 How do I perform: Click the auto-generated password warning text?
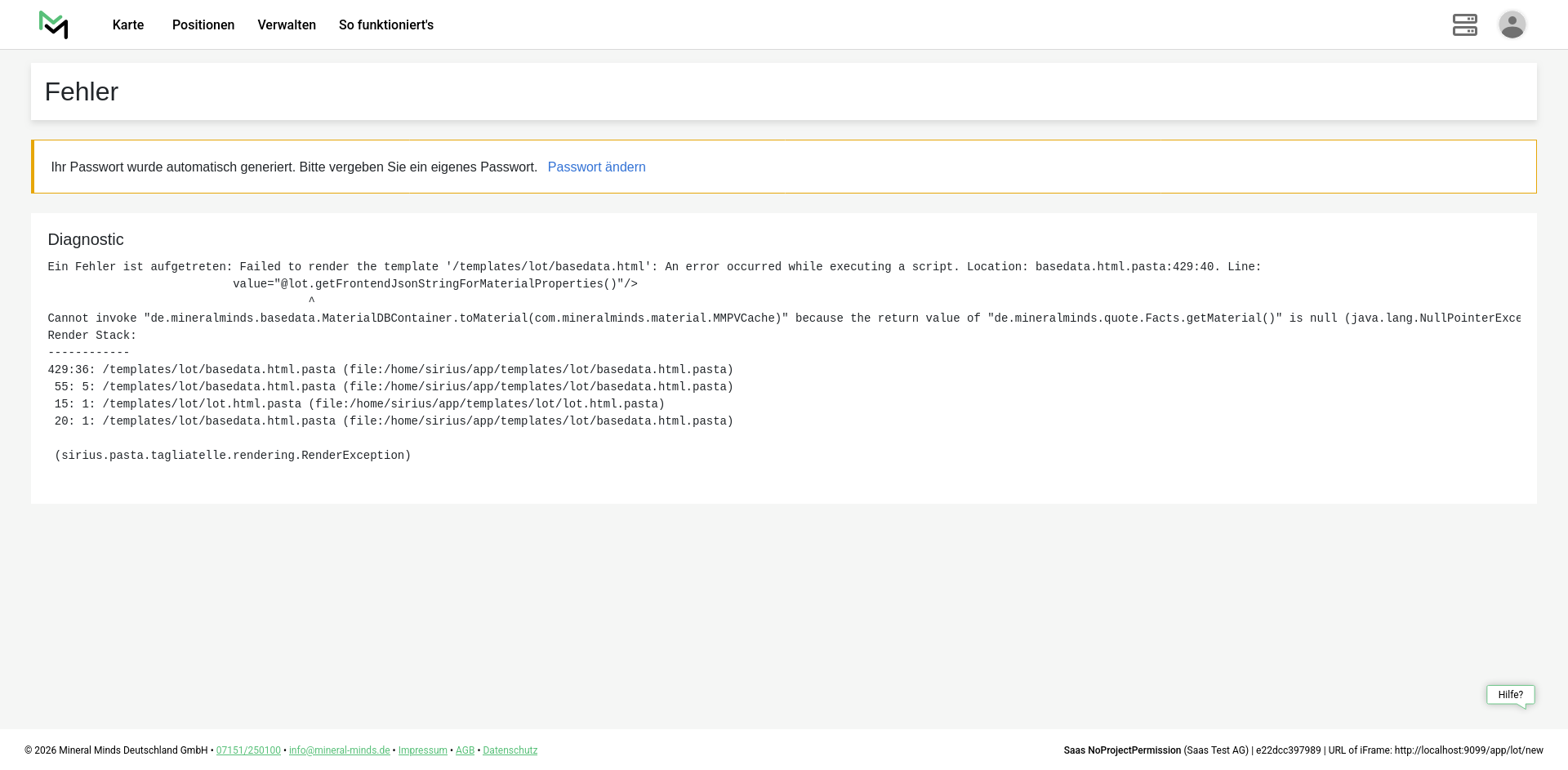click(294, 167)
